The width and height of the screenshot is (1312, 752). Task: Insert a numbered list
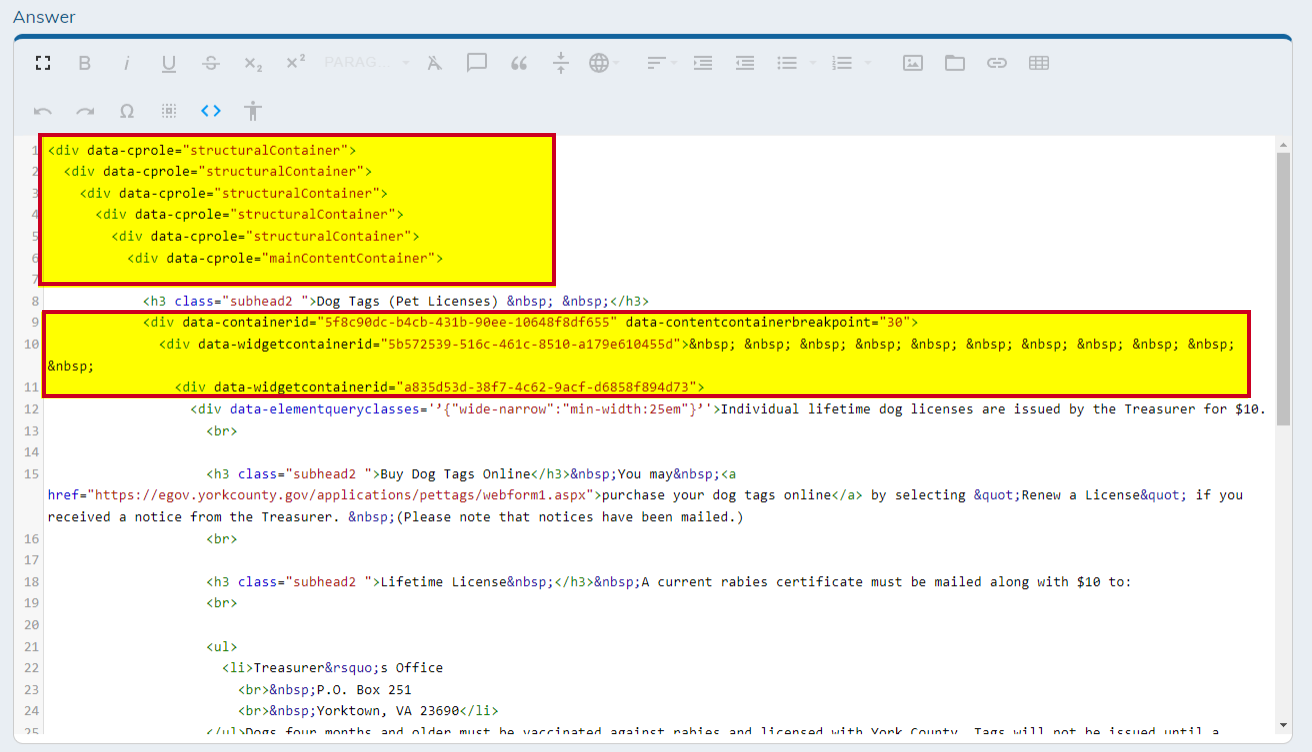[842, 63]
